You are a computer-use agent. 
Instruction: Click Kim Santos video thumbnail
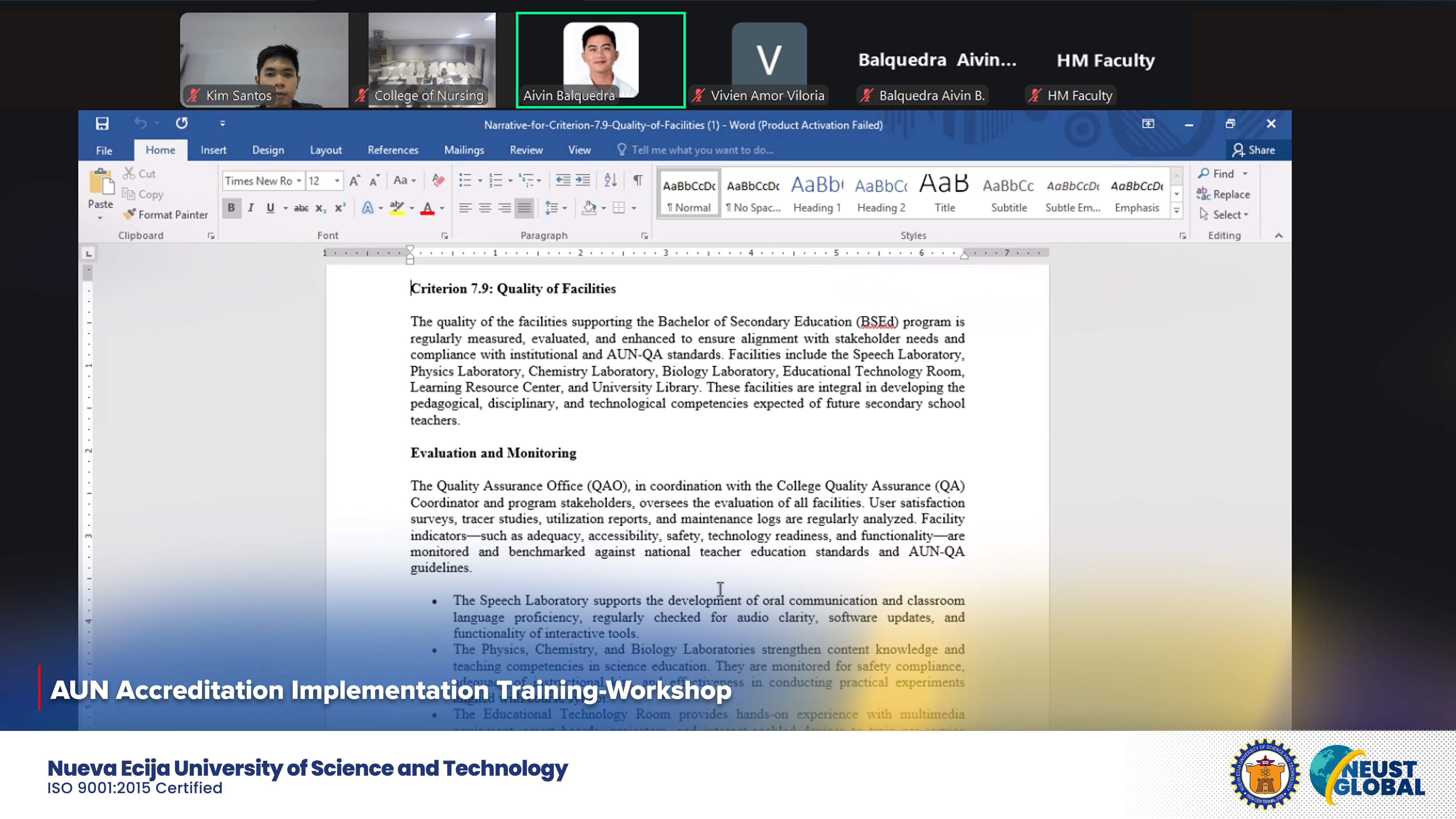(264, 60)
